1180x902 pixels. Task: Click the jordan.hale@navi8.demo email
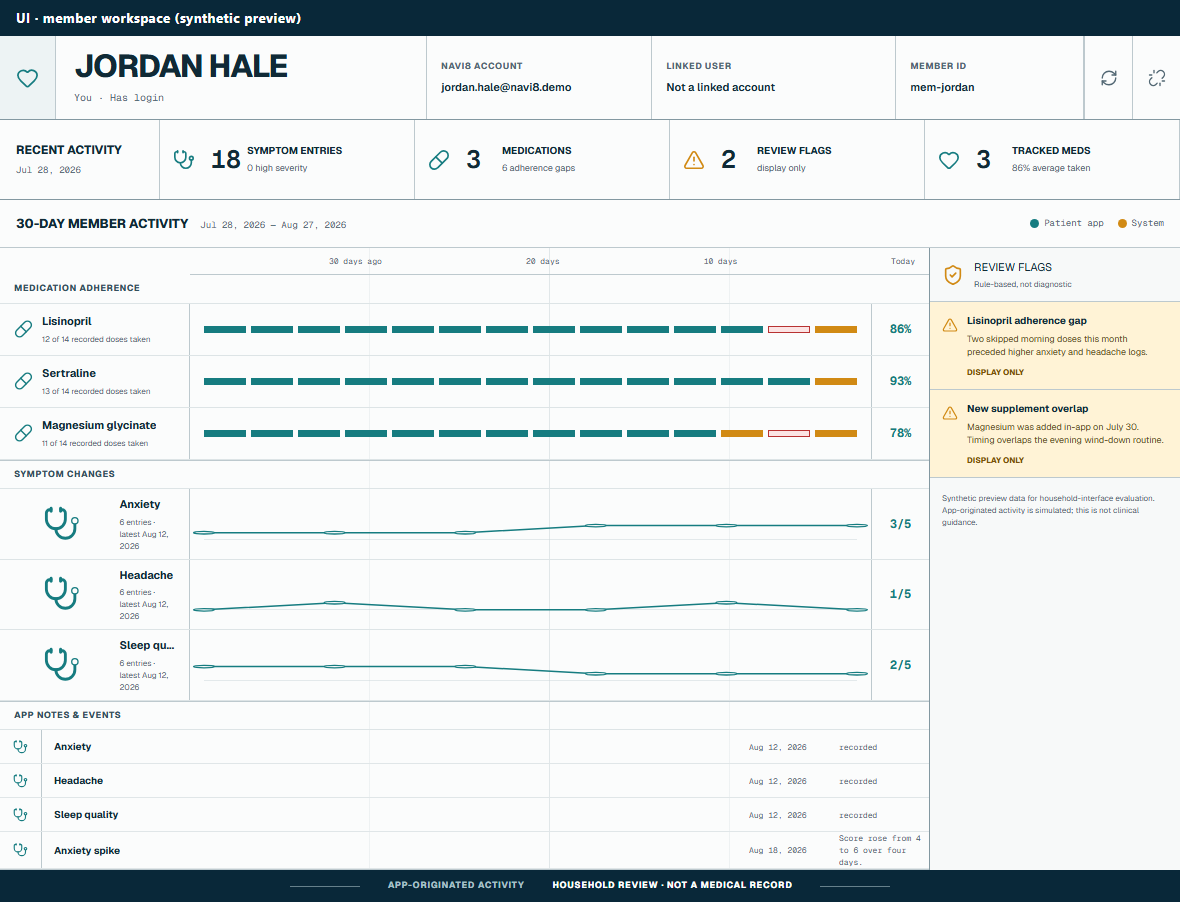(506, 87)
